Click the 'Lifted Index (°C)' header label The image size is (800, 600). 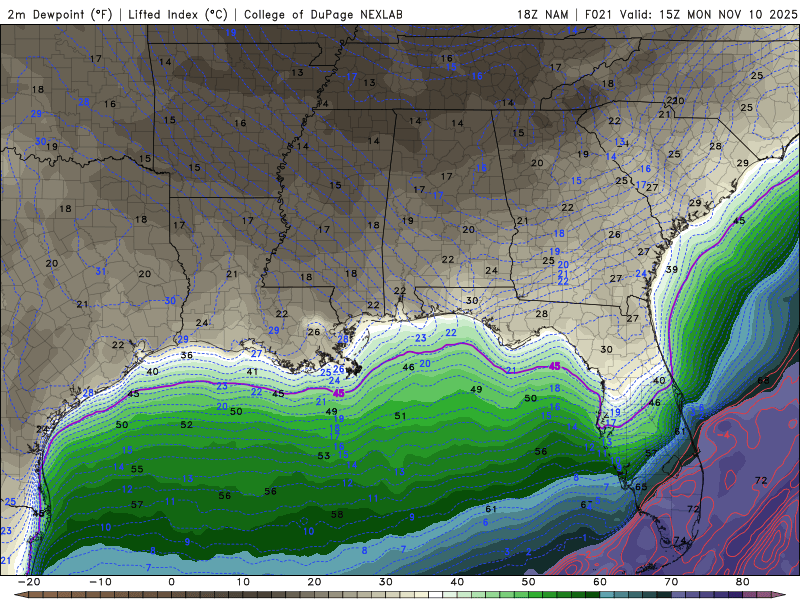point(178,14)
